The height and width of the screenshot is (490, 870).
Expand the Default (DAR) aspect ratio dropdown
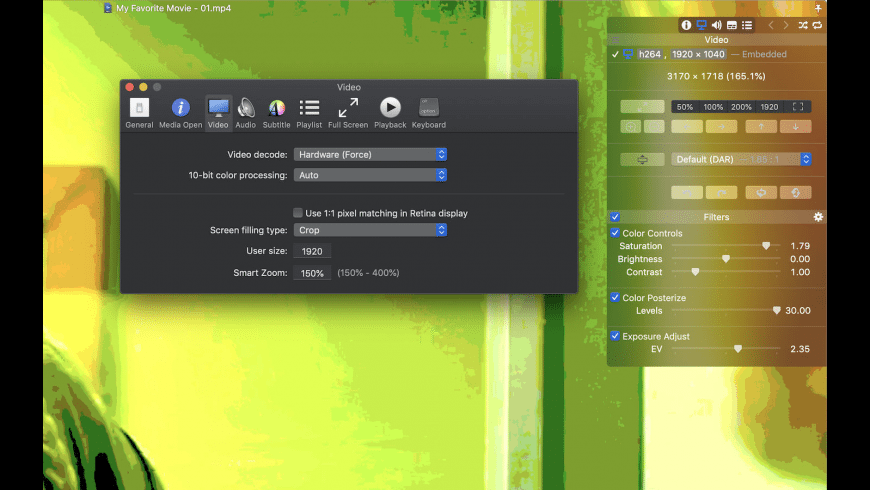click(x=741, y=159)
